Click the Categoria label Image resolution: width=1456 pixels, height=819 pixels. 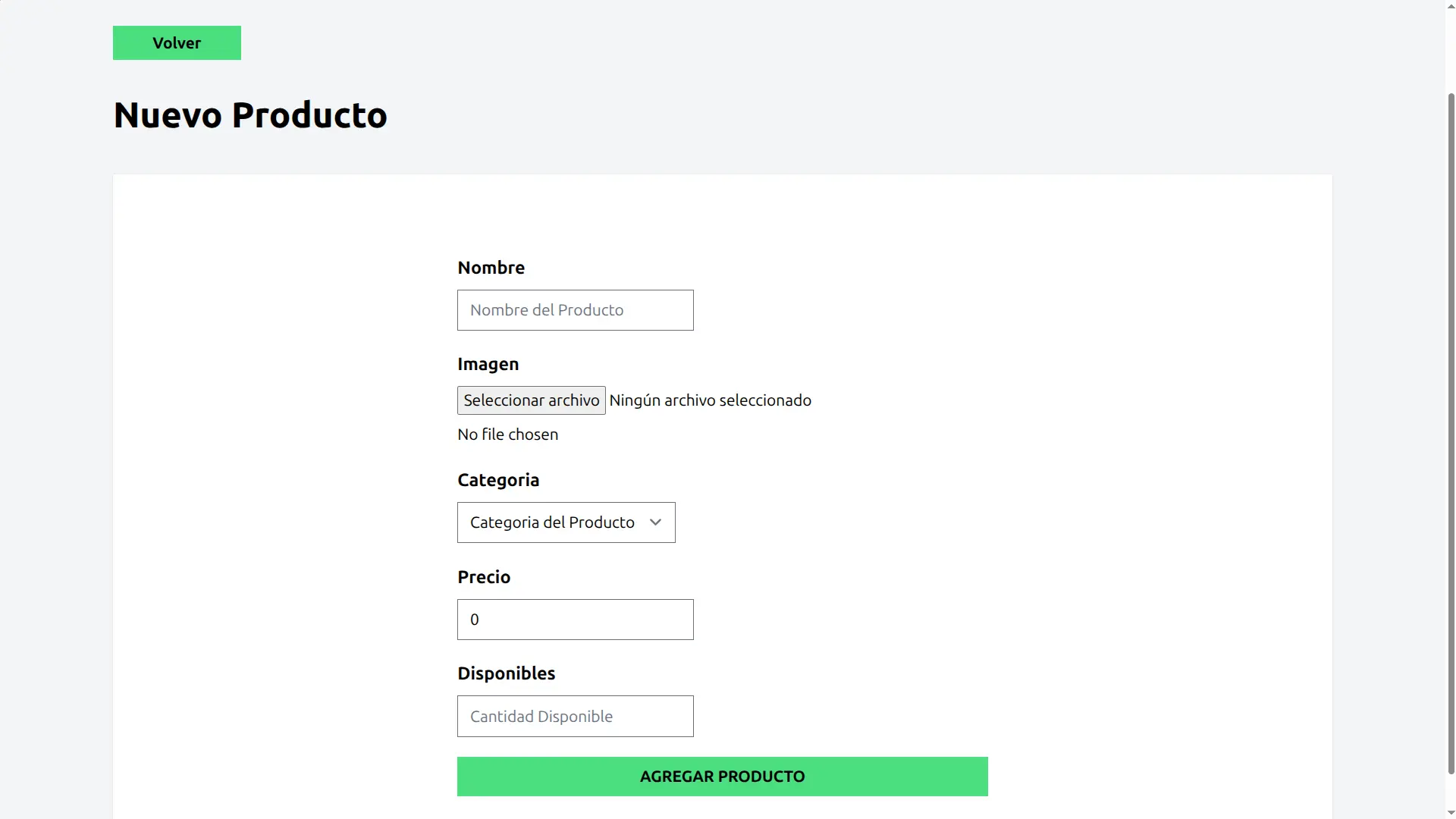[x=498, y=480]
